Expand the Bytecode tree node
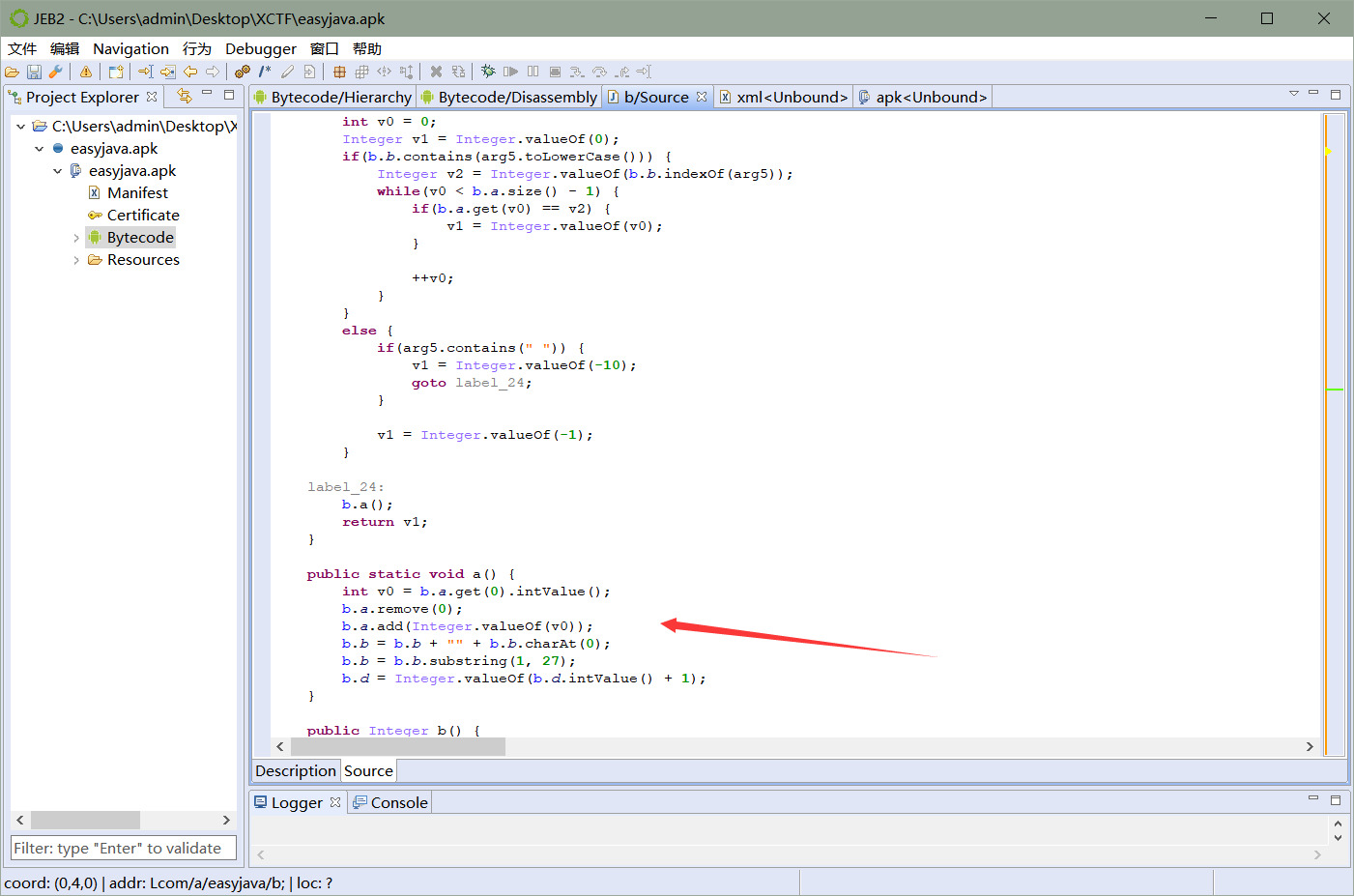Viewport: 1354px width, 896px height. tap(76, 238)
